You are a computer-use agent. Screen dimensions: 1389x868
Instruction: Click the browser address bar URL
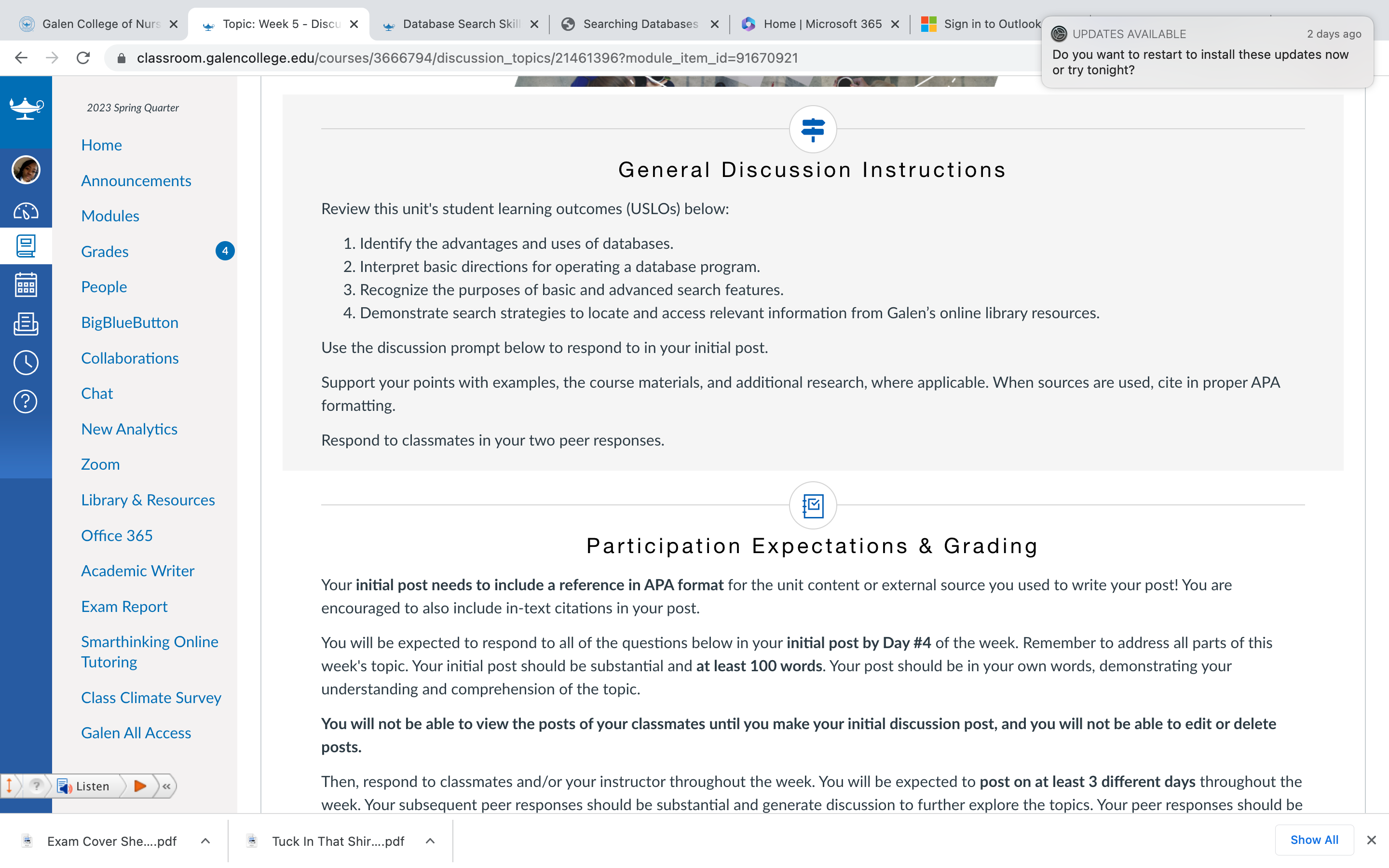click(467, 58)
